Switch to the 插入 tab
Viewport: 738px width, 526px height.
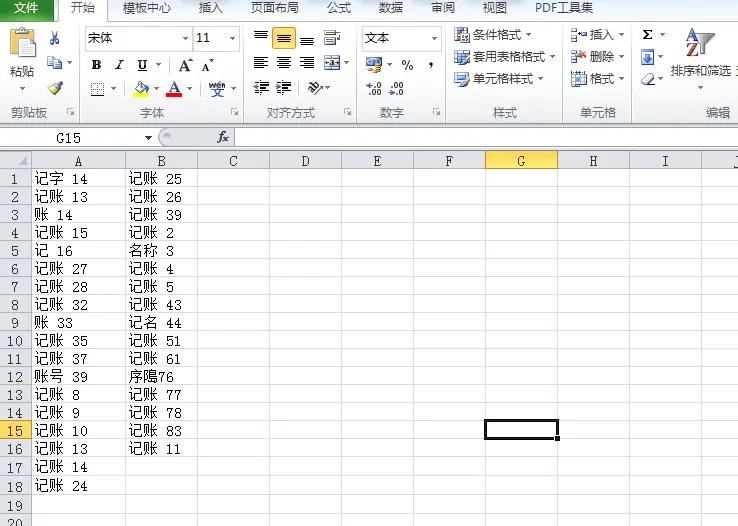point(210,8)
